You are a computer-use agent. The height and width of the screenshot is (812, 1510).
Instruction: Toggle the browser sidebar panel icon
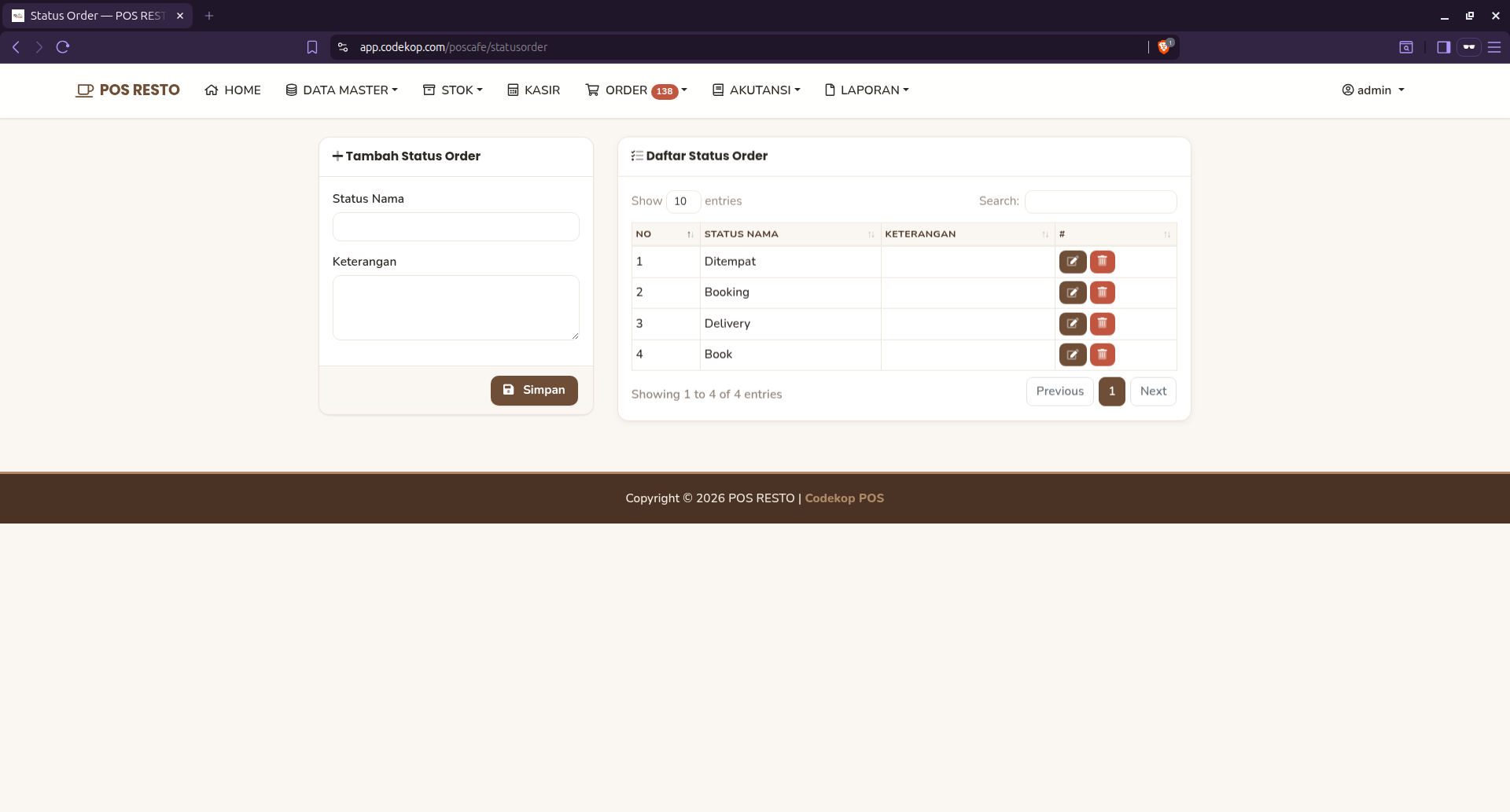pos(1443,47)
